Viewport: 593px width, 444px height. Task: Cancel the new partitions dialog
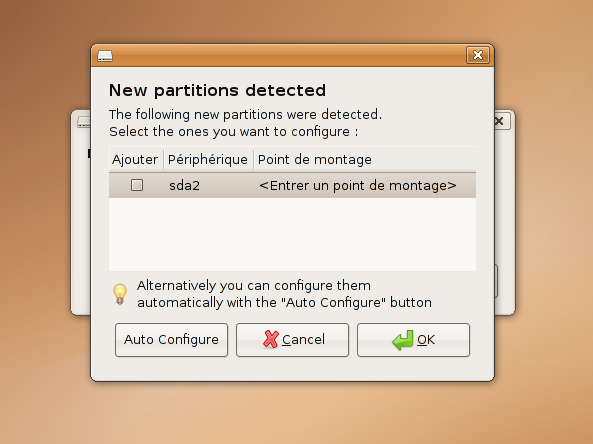292,340
